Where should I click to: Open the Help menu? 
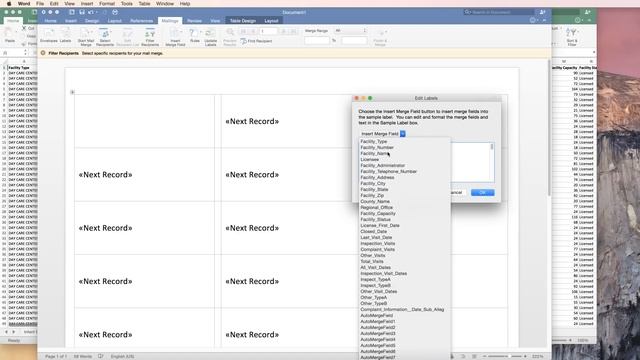185,3
